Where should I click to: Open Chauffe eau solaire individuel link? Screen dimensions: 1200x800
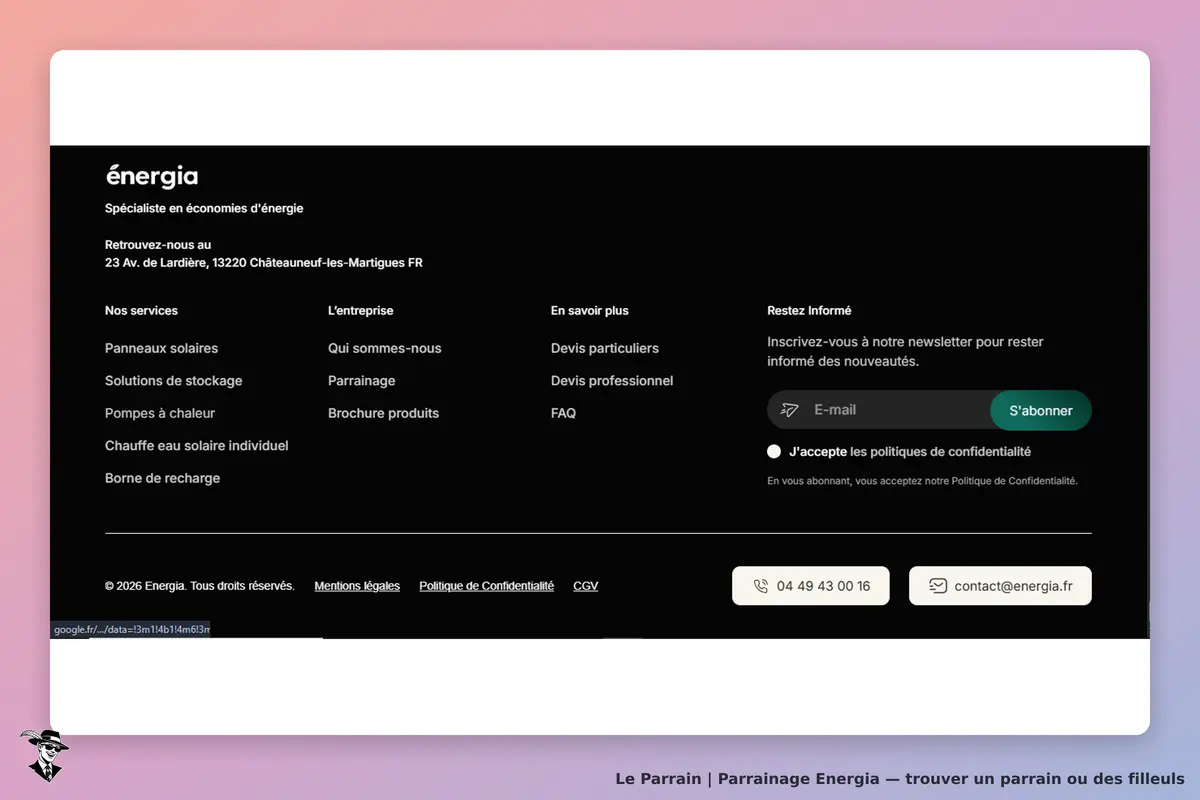click(196, 446)
